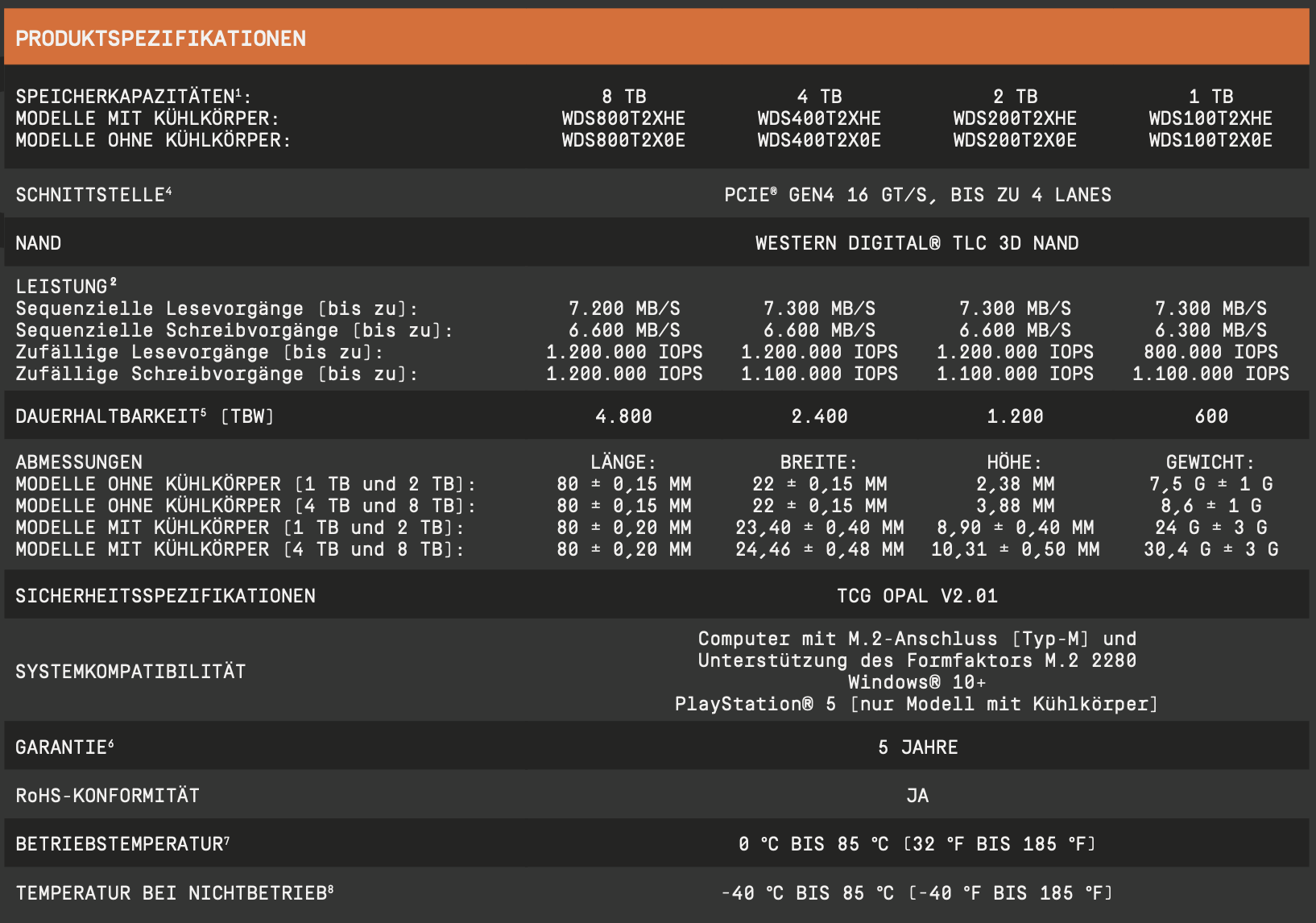This screenshot has height=923, width=1316.
Task: Click model number WDS400T2XHE
Action: [819, 118]
